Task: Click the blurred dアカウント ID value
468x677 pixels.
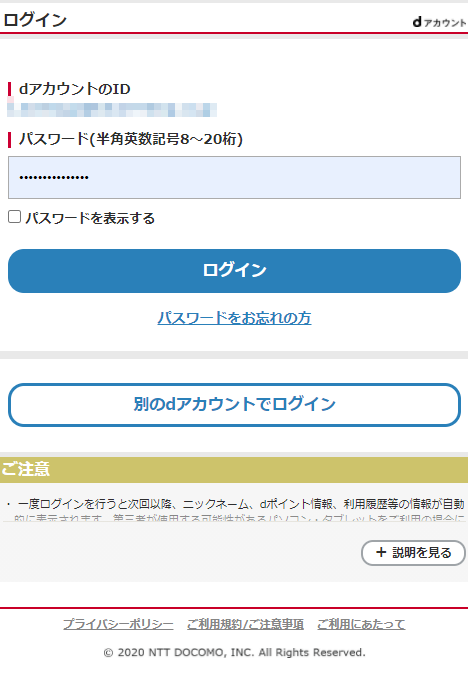Action: pos(112,110)
